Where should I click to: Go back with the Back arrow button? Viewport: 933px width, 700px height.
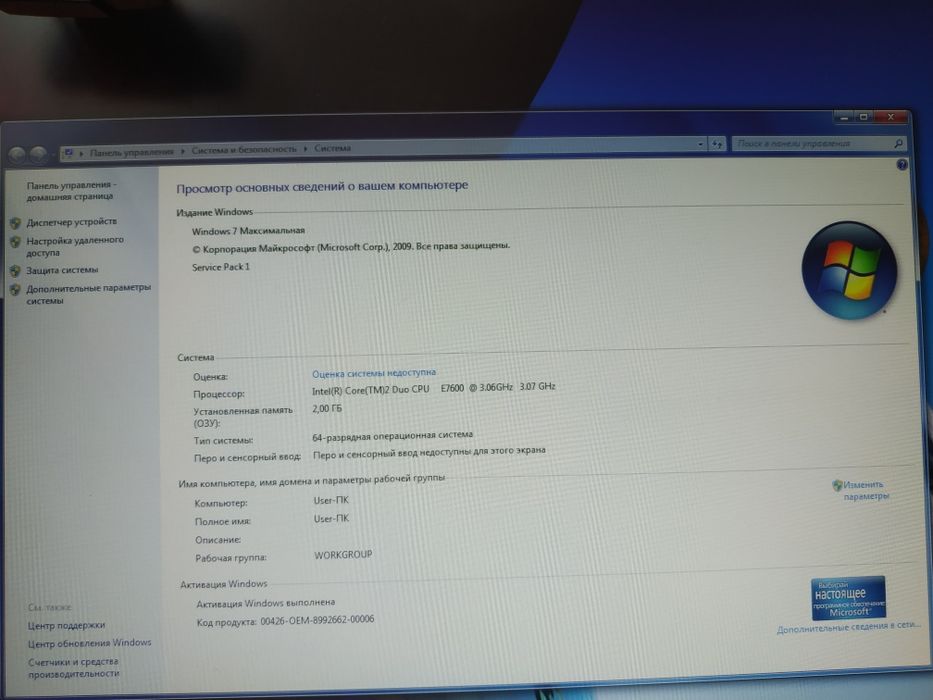17,155
